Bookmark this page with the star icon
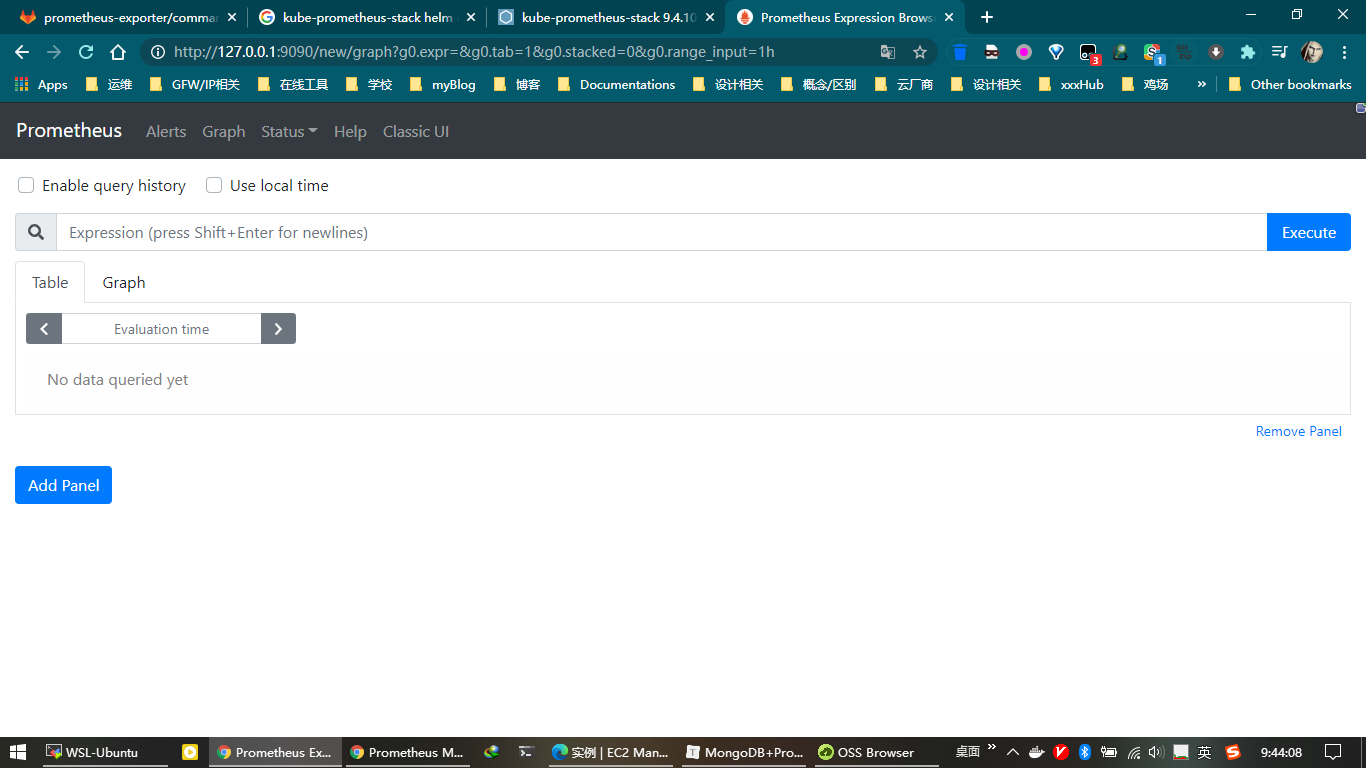This screenshot has width=1366, height=768. [x=920, y=52]
